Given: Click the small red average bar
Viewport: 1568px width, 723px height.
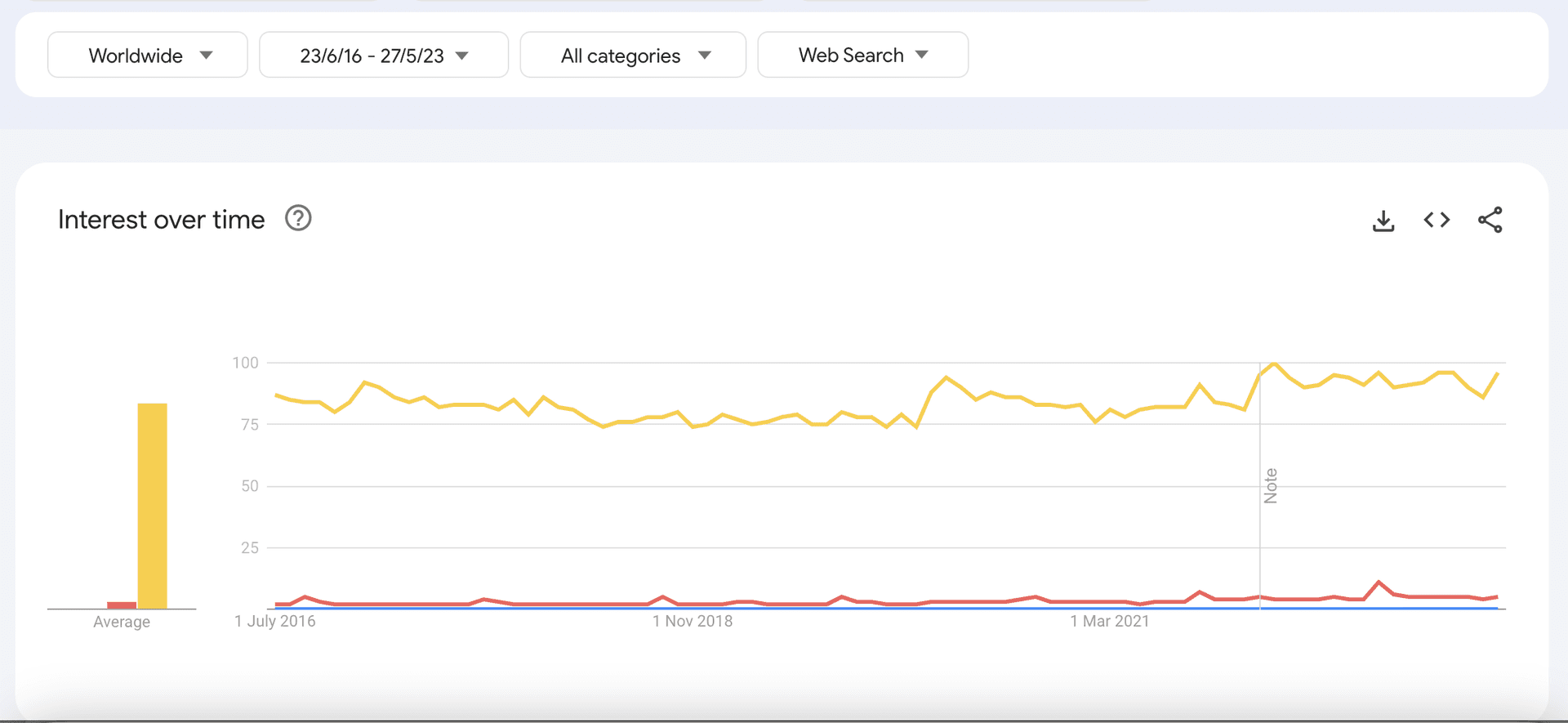Looking at the screenshot, I should point(122,605).
